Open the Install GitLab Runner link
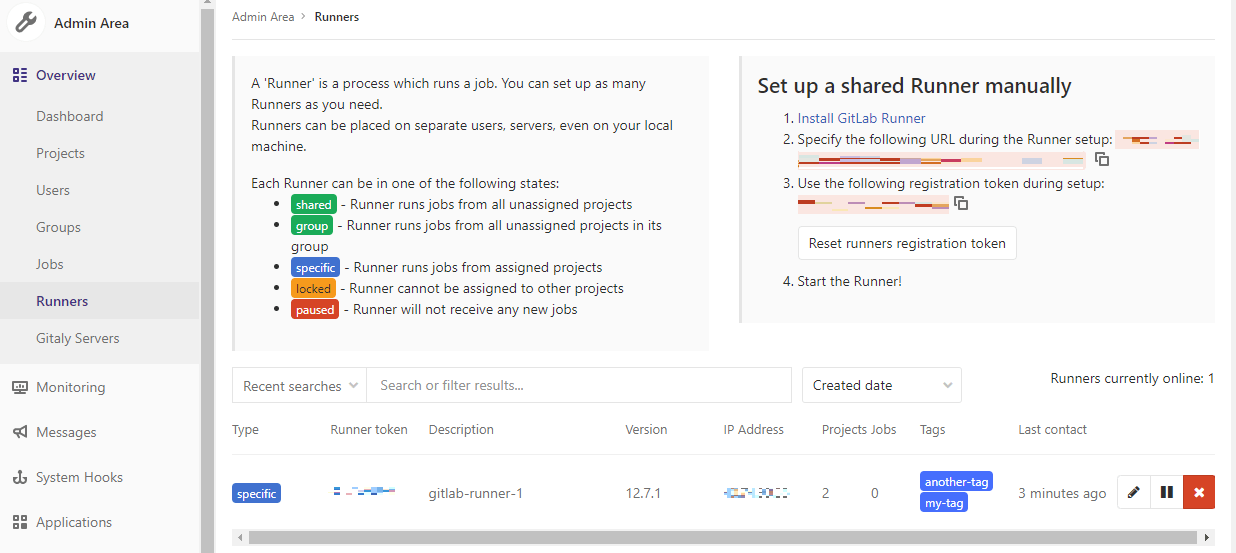 (861, 118)
